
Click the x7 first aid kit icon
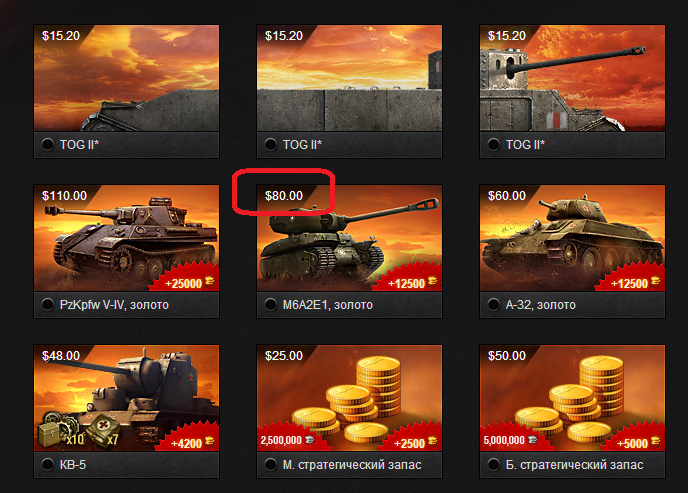[103, 431]
